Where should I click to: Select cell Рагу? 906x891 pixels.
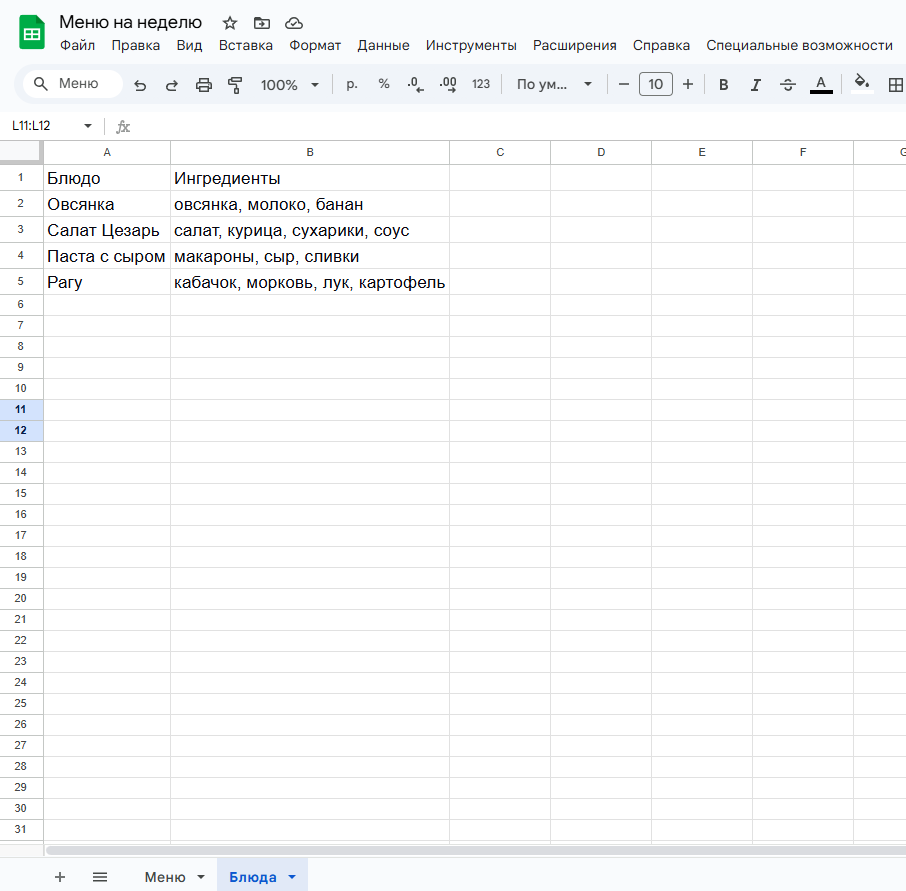click(107, 282)
